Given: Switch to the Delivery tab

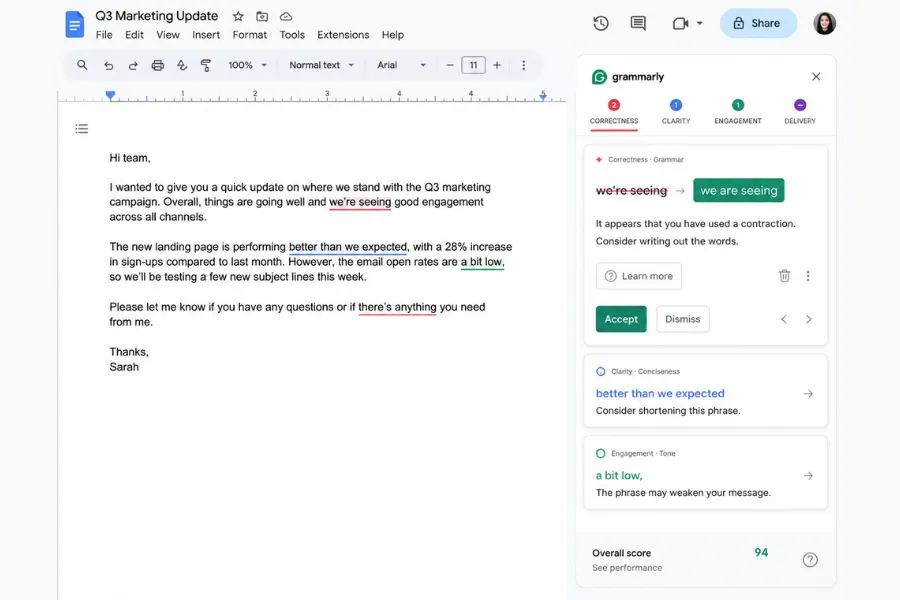Looking at the screenshot, I should tap(800, 113).
